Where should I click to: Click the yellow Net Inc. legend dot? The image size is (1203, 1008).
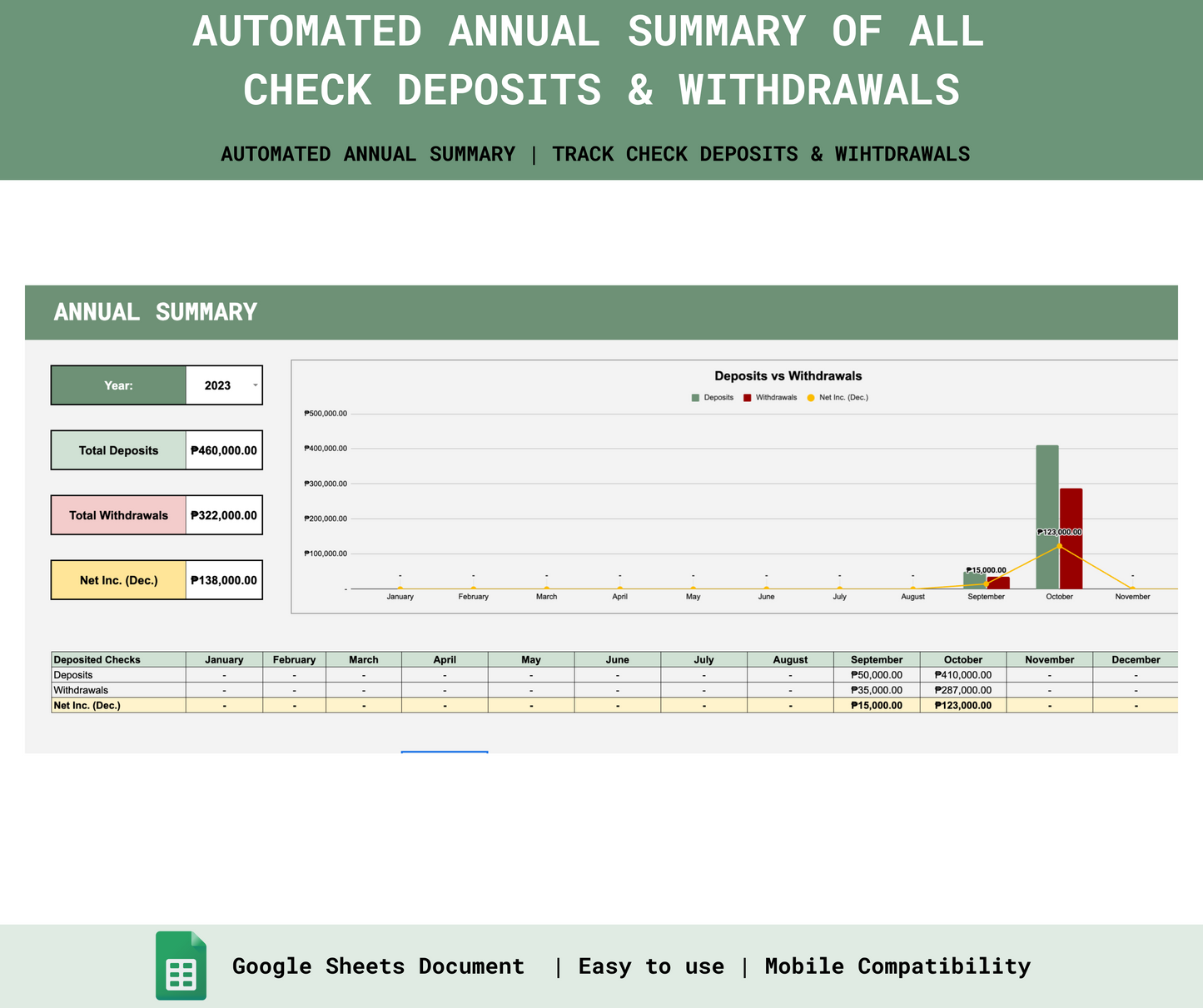(811, 398)
